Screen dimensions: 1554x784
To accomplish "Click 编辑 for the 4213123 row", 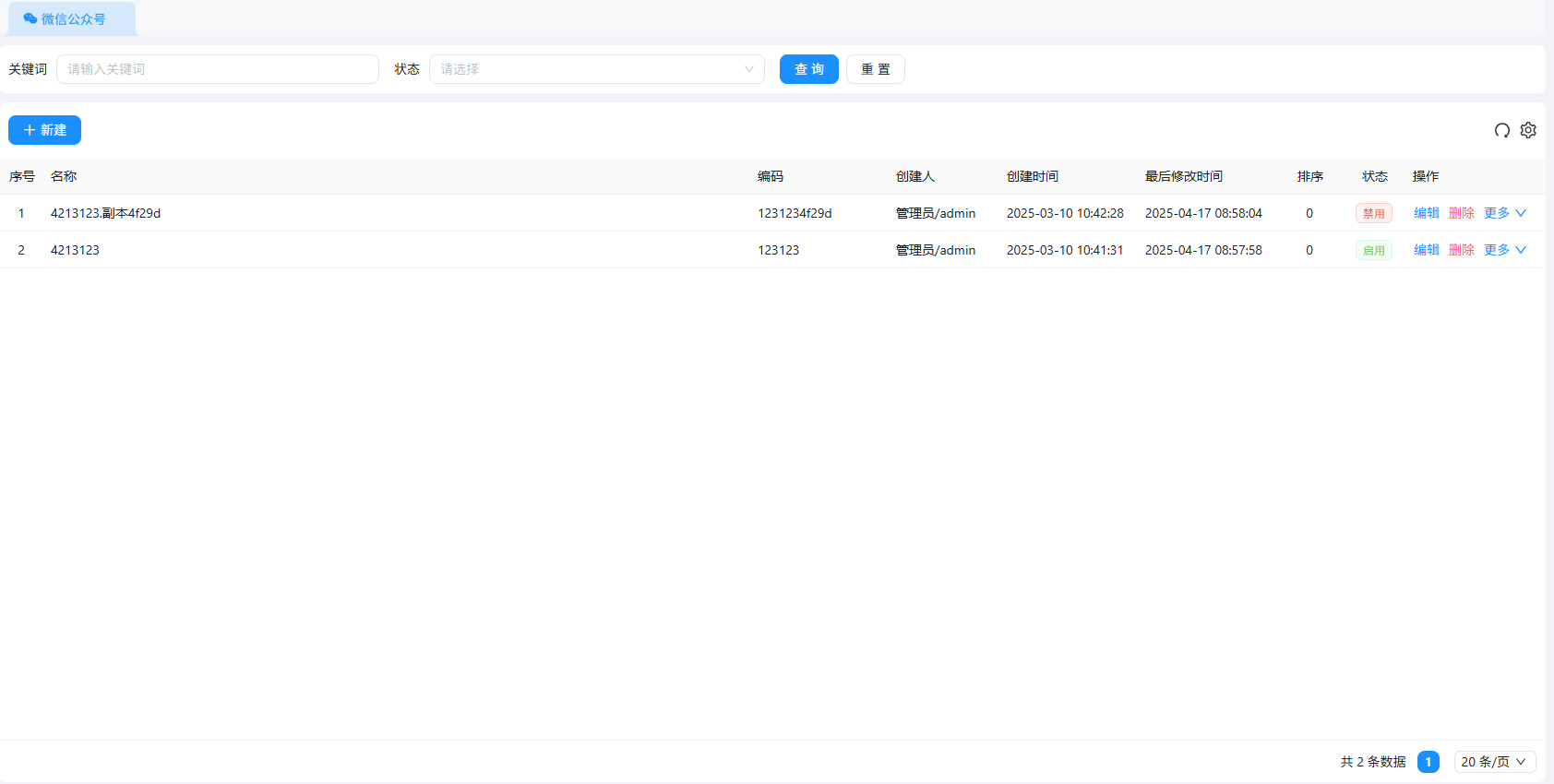I will [1426, 250].
